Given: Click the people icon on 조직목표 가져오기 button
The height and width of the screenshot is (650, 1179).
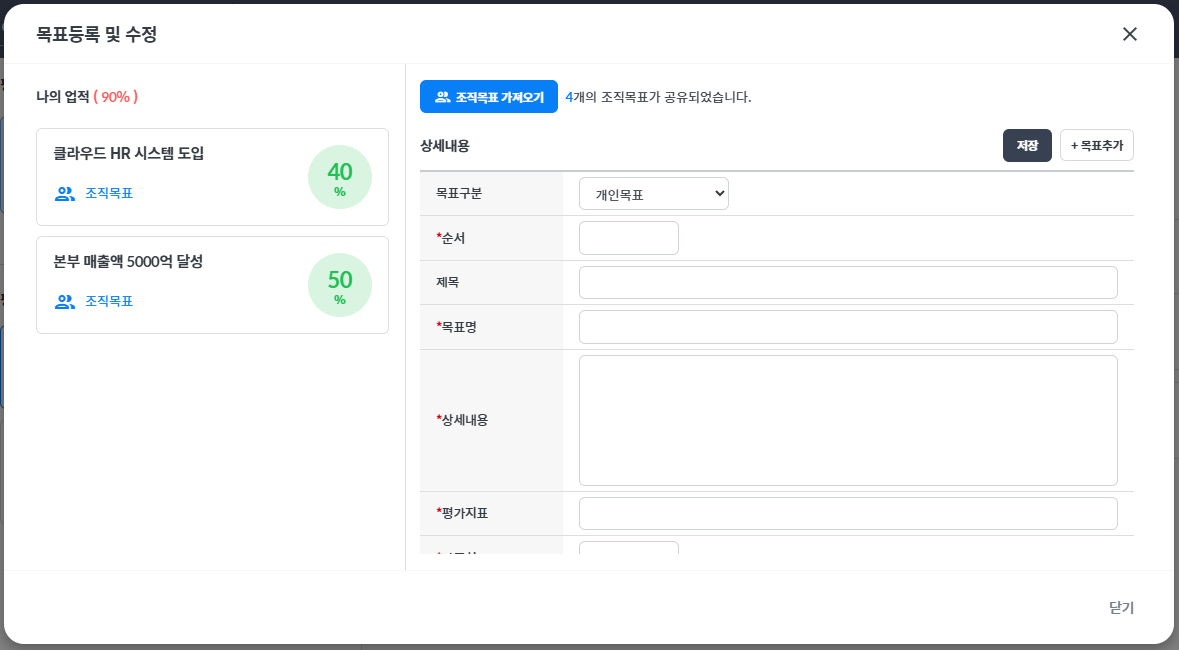Looking at the screenshot, I should (443, 97).
